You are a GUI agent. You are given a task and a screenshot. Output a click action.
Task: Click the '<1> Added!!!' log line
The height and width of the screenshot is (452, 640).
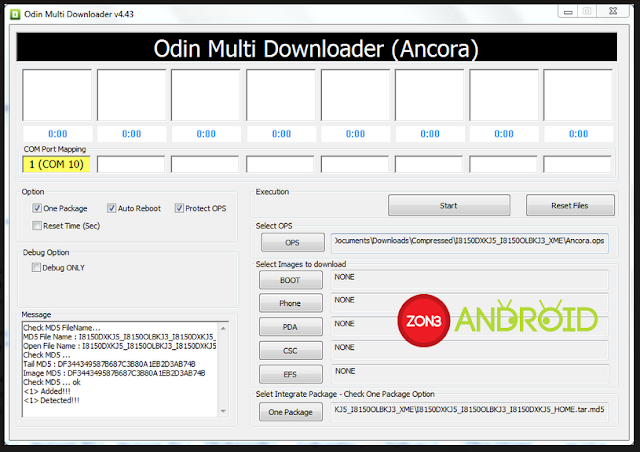click(x=47, y=391)
